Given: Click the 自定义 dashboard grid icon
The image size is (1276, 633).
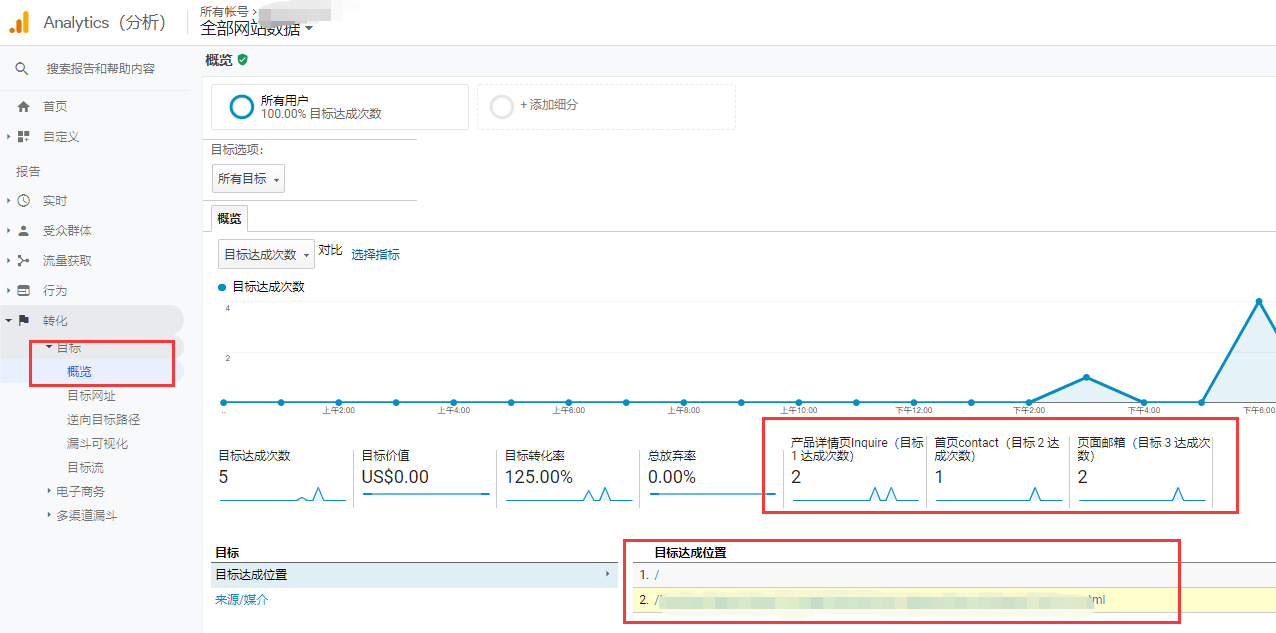Looking at the screenshot, I should (x=24, y=137).
